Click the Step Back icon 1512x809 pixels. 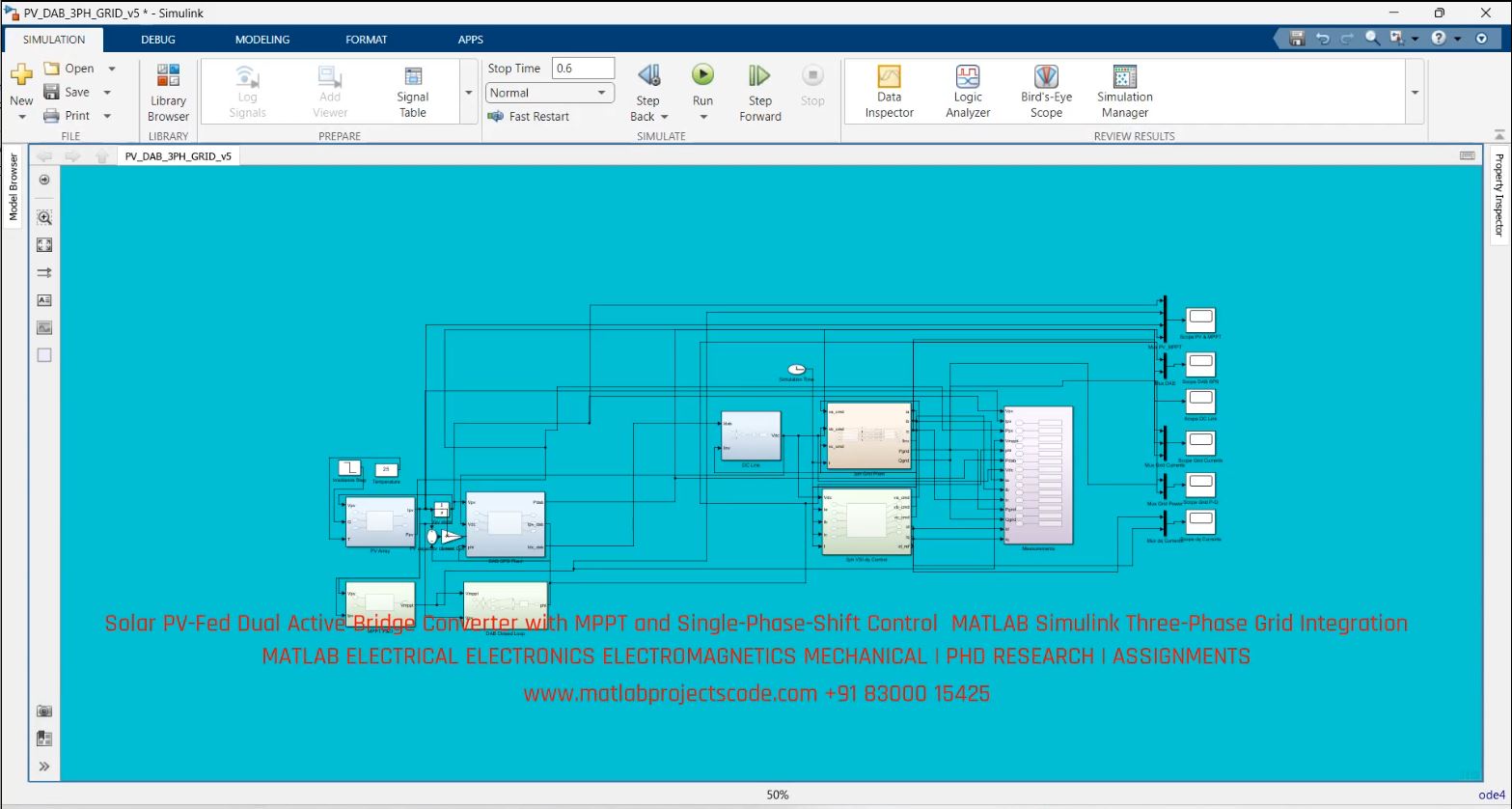pyautogui.click(x=648, y=75)
